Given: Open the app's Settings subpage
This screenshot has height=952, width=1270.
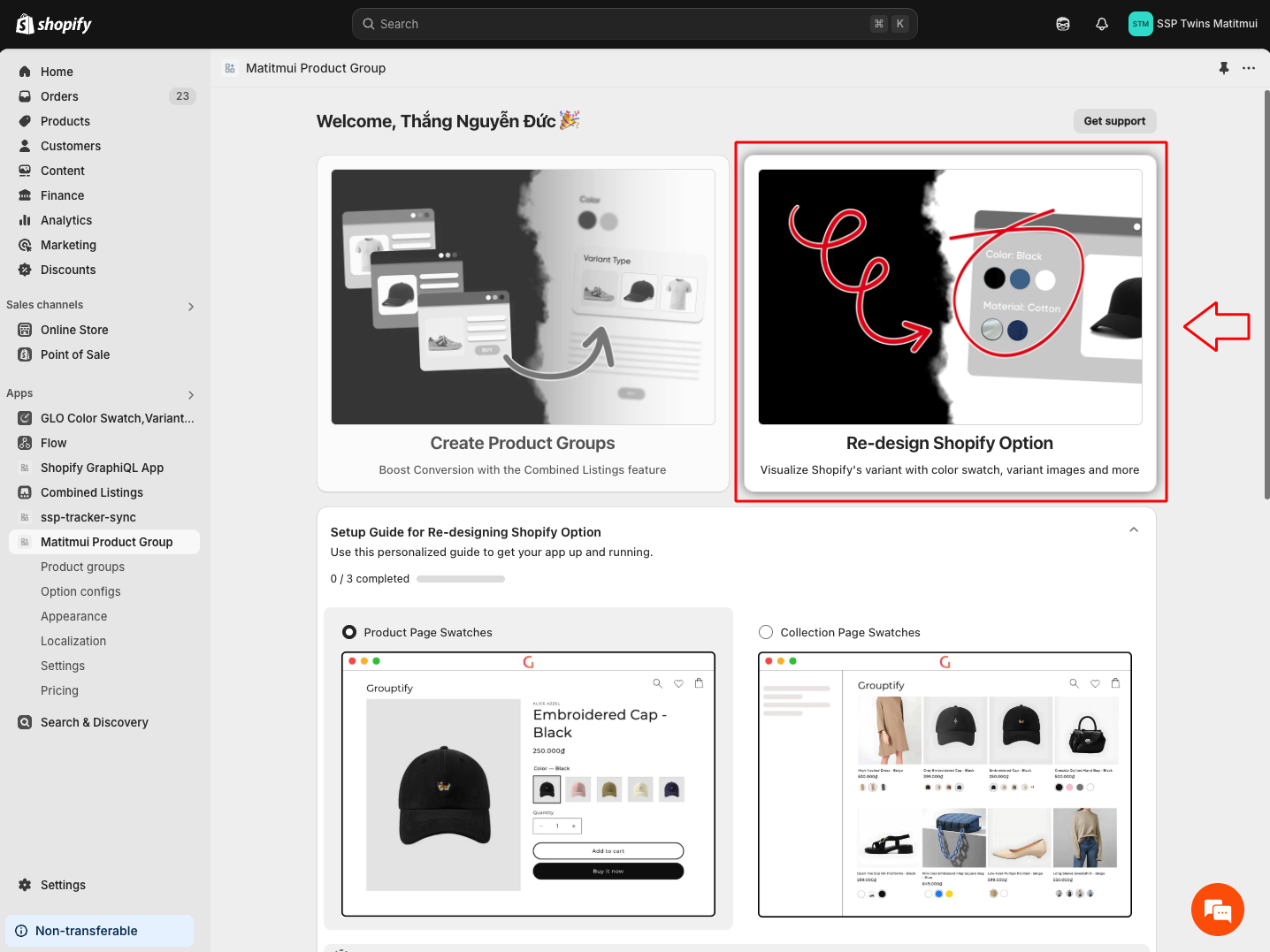Looking at the screenshot, I should (63, 666).
